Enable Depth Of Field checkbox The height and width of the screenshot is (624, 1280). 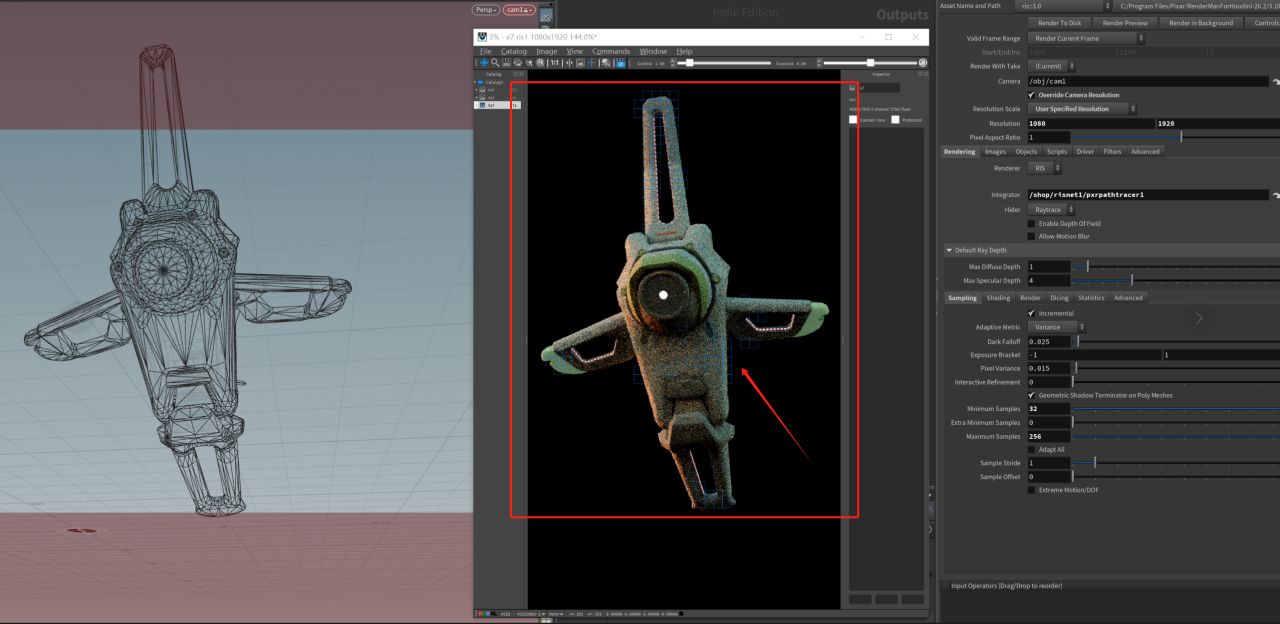[x=1032, y=223]
